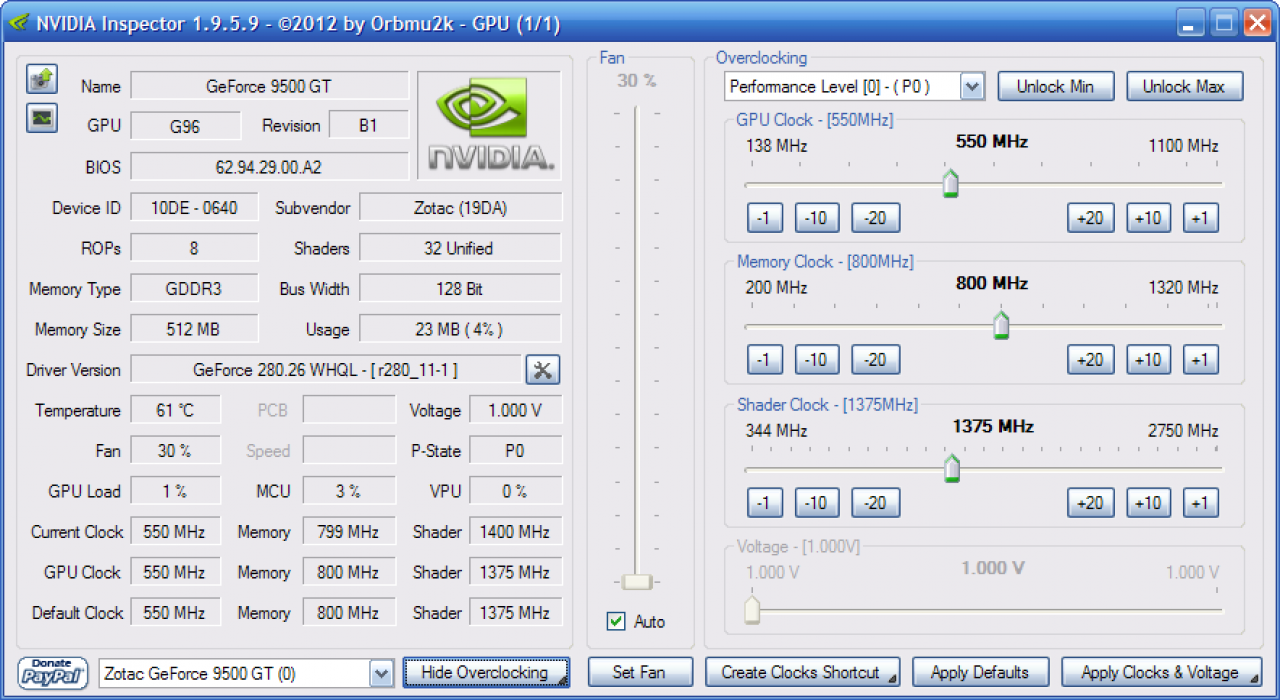Click Hide Overclocking button
Viewport: 1280px width, 700px height.
486,672
